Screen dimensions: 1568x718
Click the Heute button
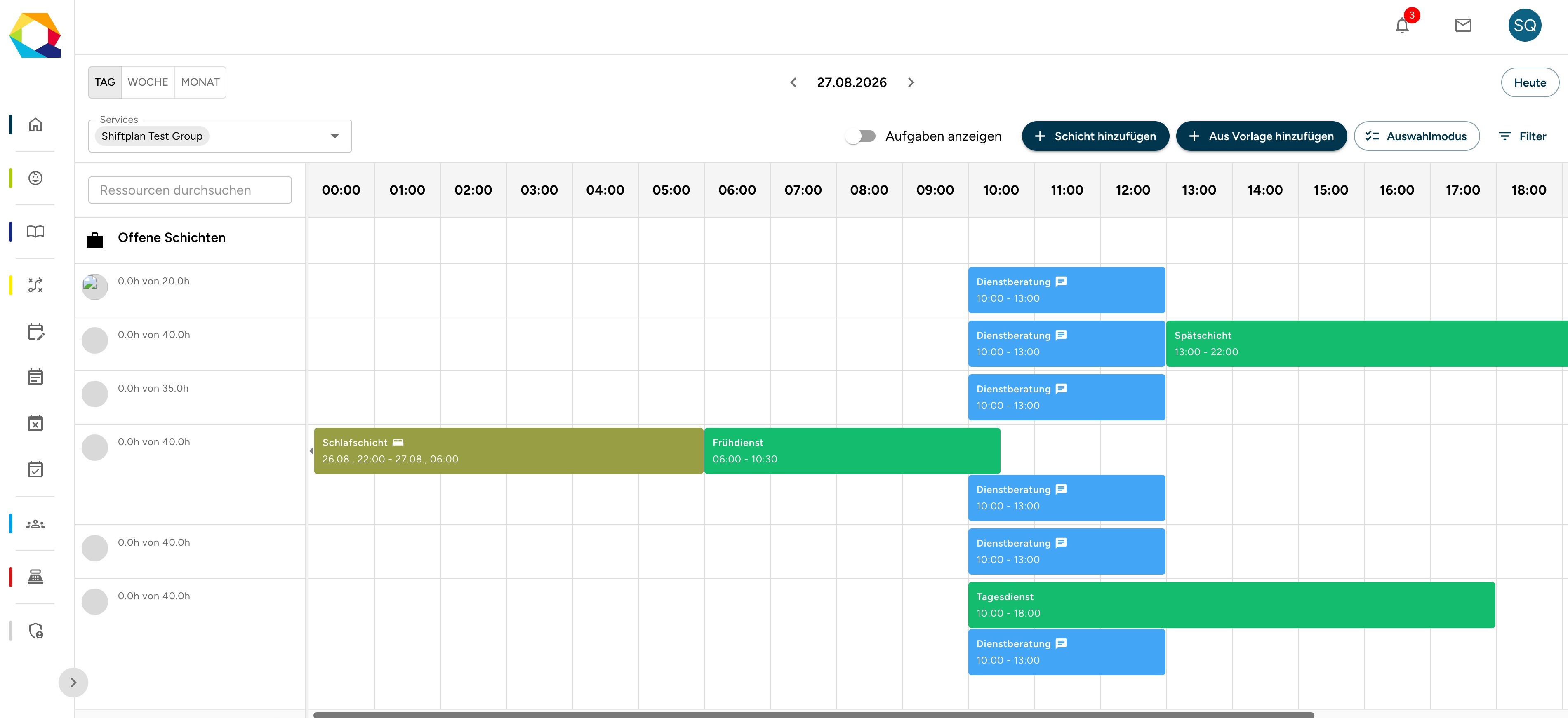click(1530, 83)
